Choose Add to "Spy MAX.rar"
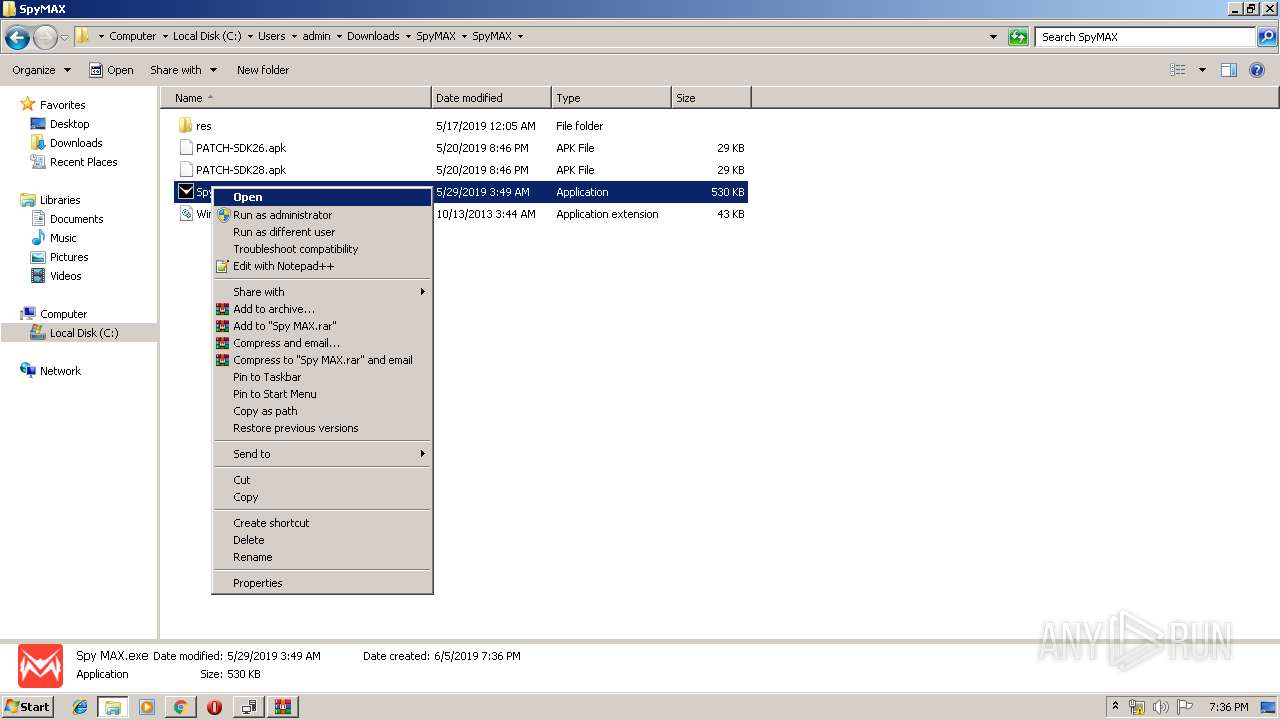 point(322,326)
